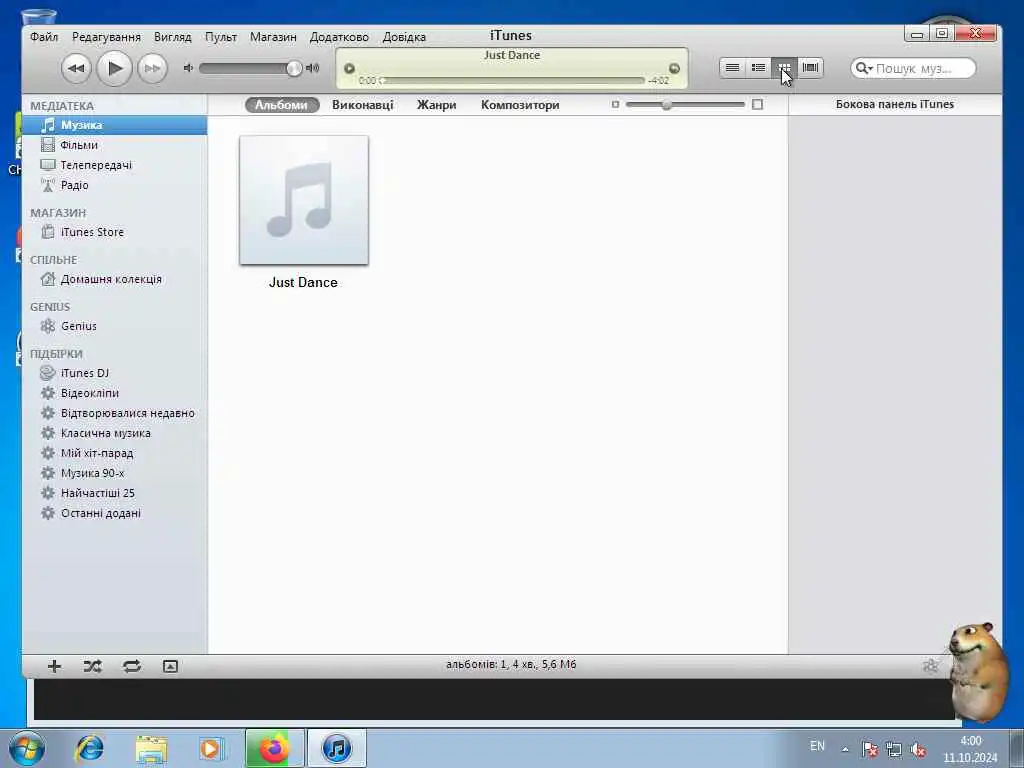Open Музика library in sidebar
The height and width of the screenshot is (768, 1024).
click(x=115, y=125)
